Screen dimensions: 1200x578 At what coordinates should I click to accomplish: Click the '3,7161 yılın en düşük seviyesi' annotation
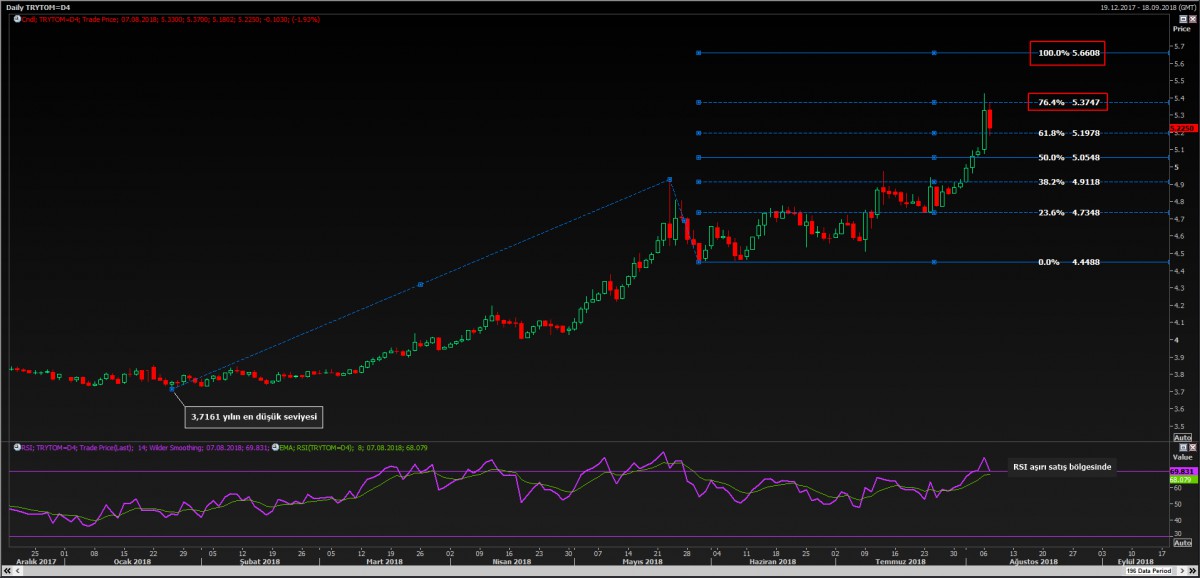click(255, 415)
